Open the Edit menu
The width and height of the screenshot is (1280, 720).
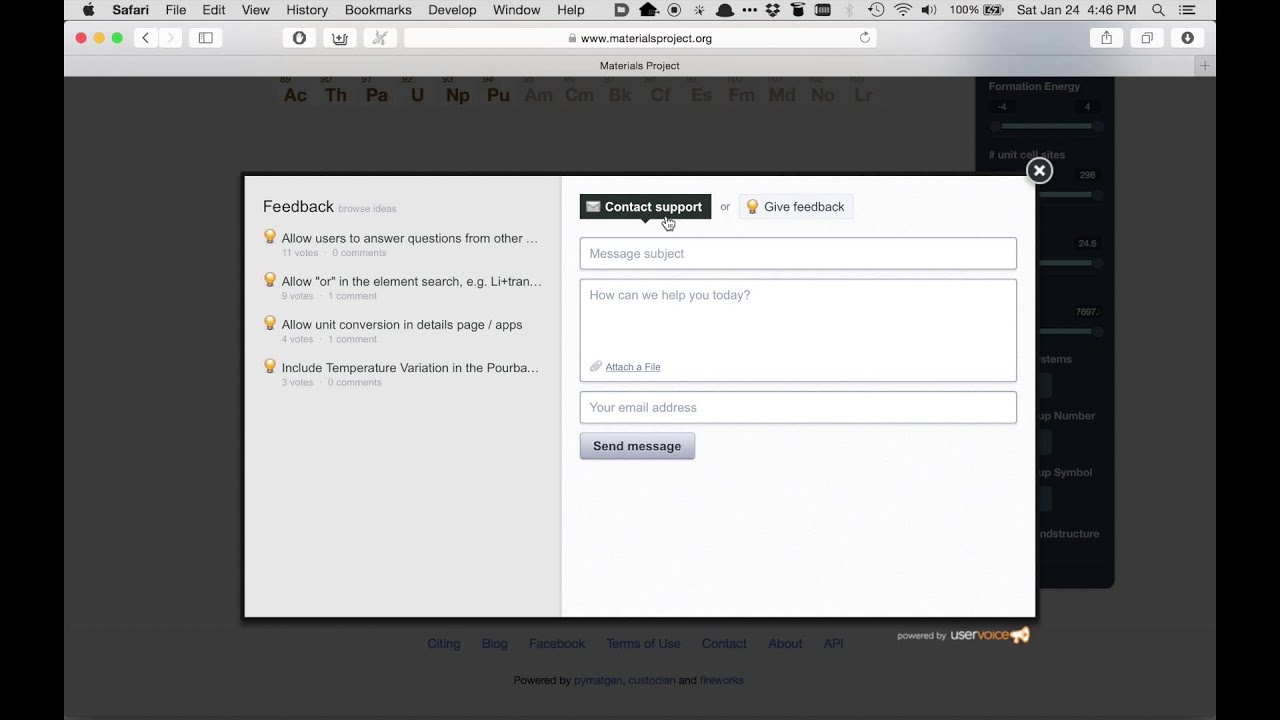click(214, 10)
